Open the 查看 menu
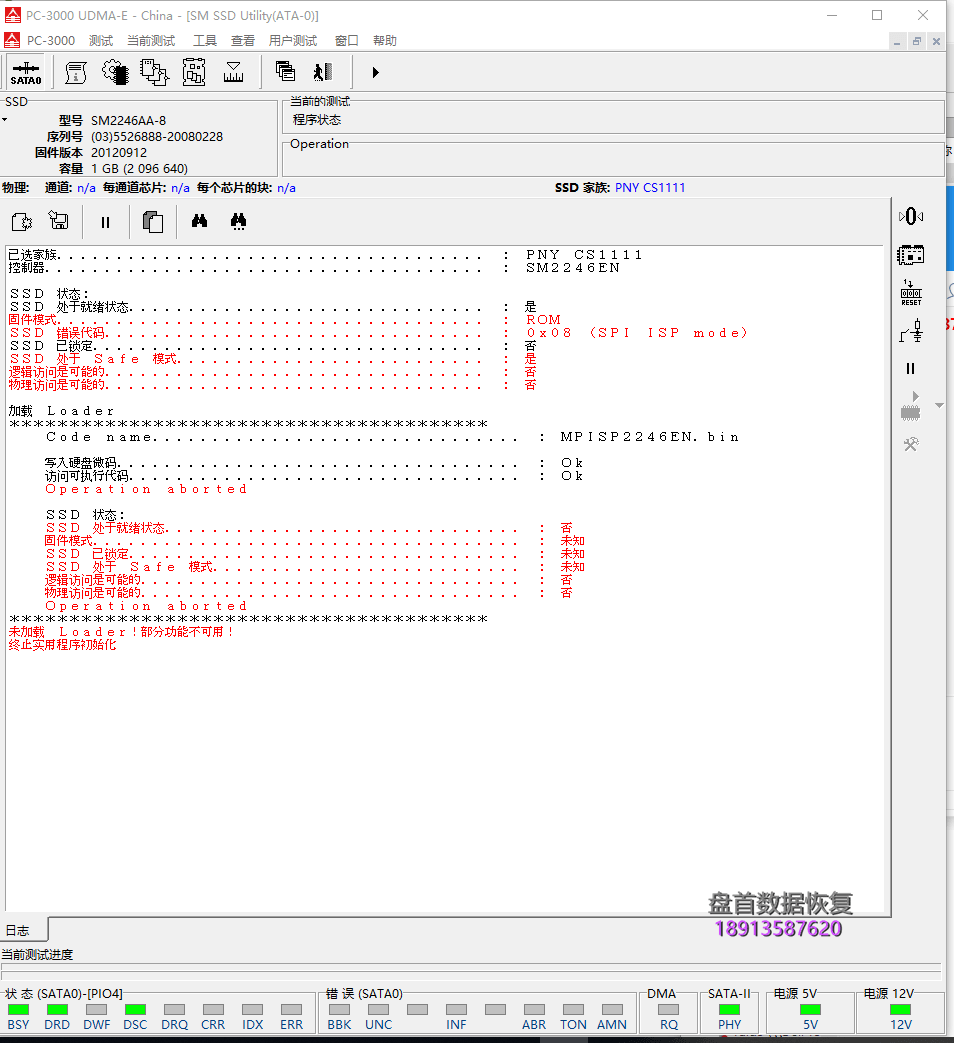Screen dimensions: 954x1043 pyautogui.click(x=243, y=41)
